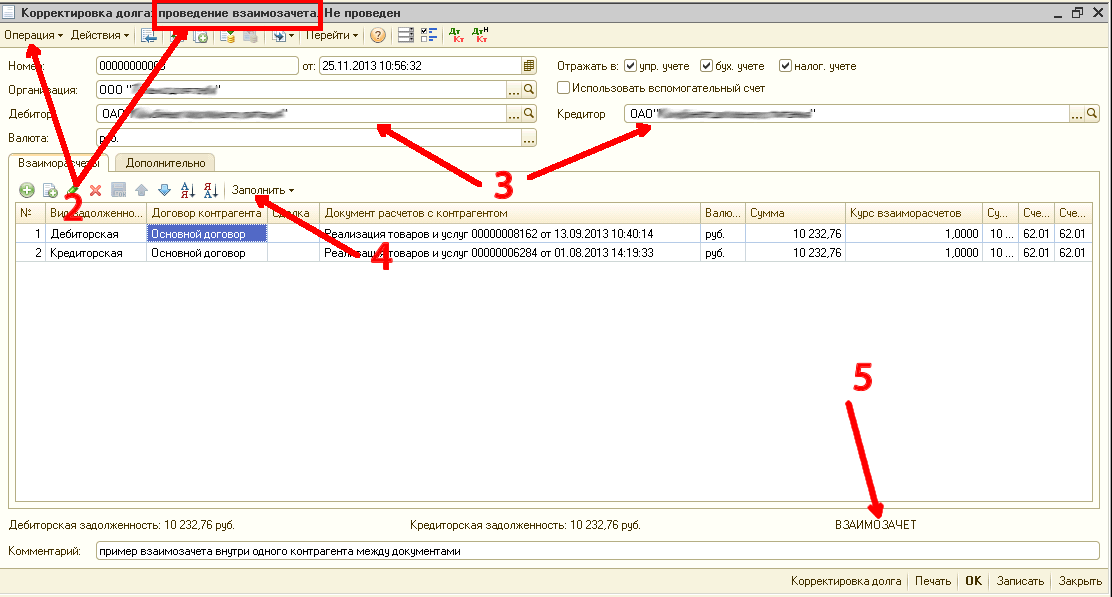Sort ascending with the А-Я icon
1112x597 pixels.
pyautogui.click(x=187, y=190)
